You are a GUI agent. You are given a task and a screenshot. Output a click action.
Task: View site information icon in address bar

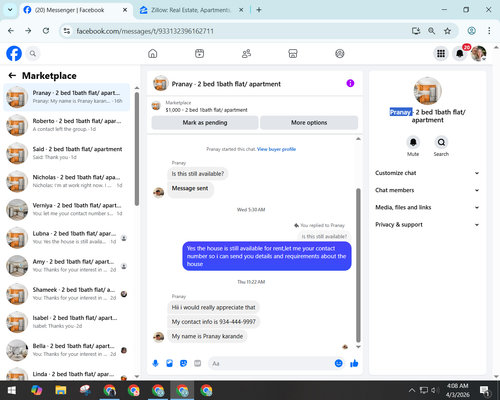[x=67, y=31]
